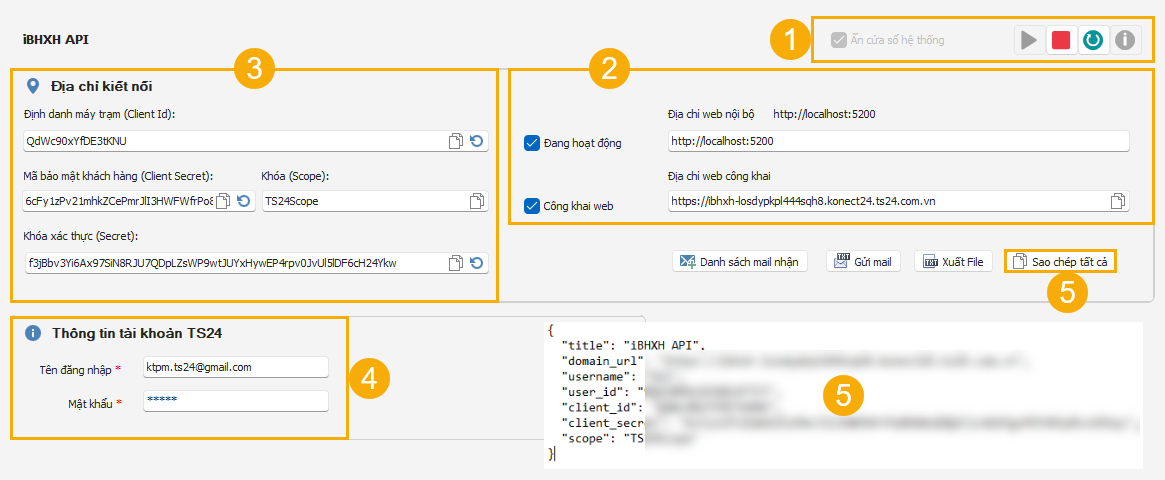Viewport: 1165px width, 480px height.
Task: Copy the public web address
Action: [x=1117, y=201]
